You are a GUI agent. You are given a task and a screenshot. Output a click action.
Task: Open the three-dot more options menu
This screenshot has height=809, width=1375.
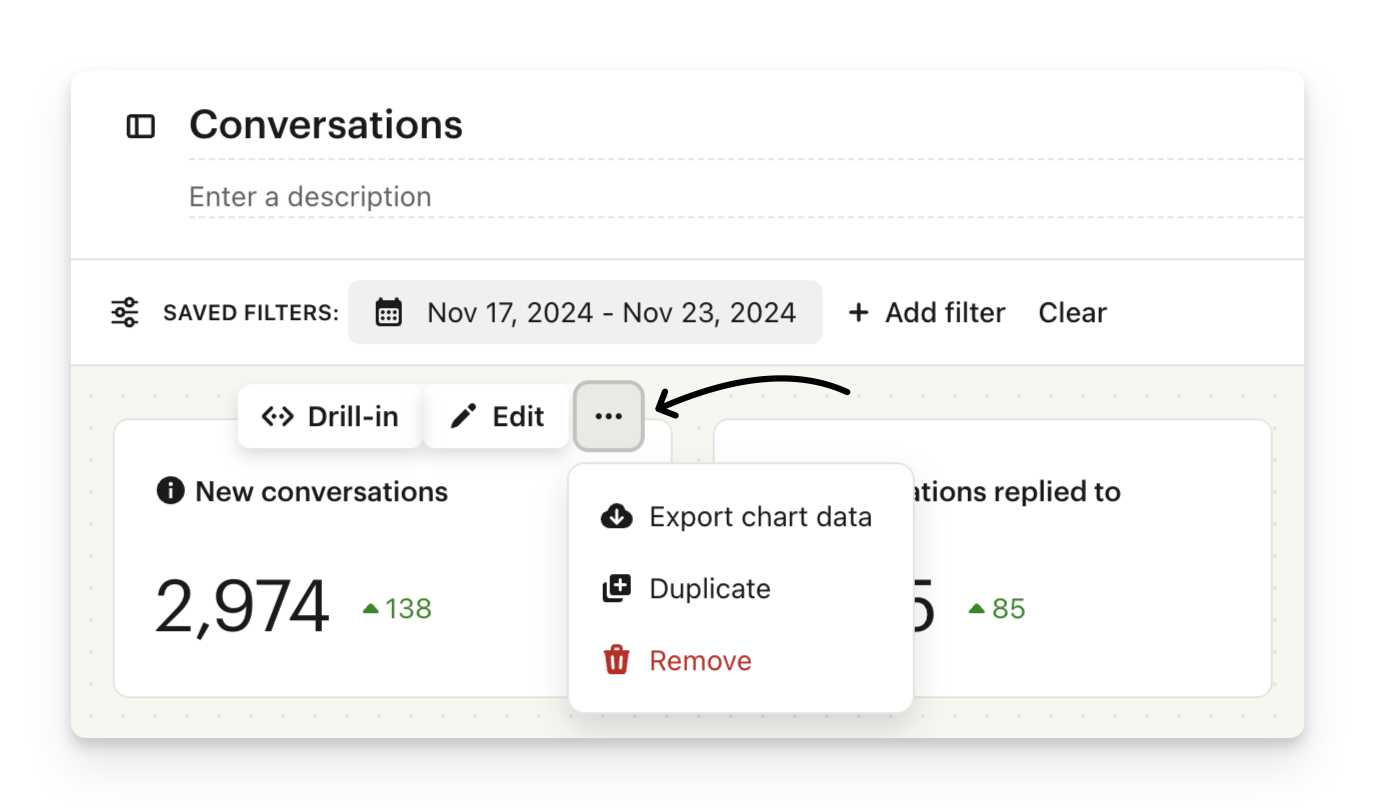pos(608,416)
